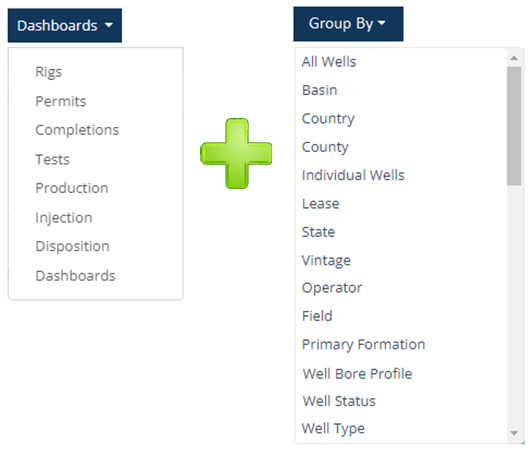Pick the Disposition dashboard item

[x=72, y=246]
